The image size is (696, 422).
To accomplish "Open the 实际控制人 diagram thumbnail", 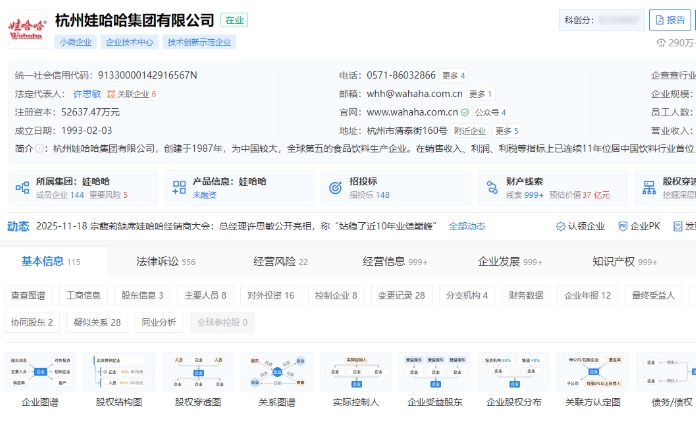I will point(356,372).
